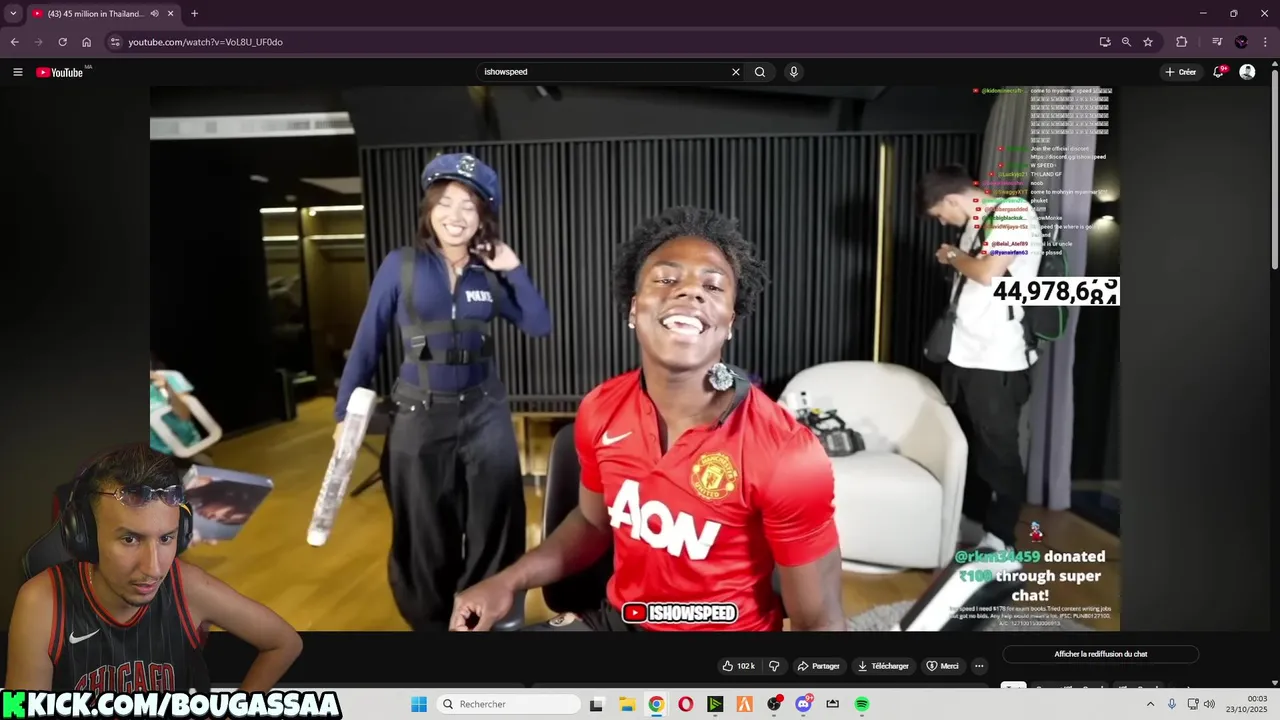The height and width of the screenshot is (720, 1280).
Task: Click Afficher la rediffusion du chat
Action: (1100, 654)
